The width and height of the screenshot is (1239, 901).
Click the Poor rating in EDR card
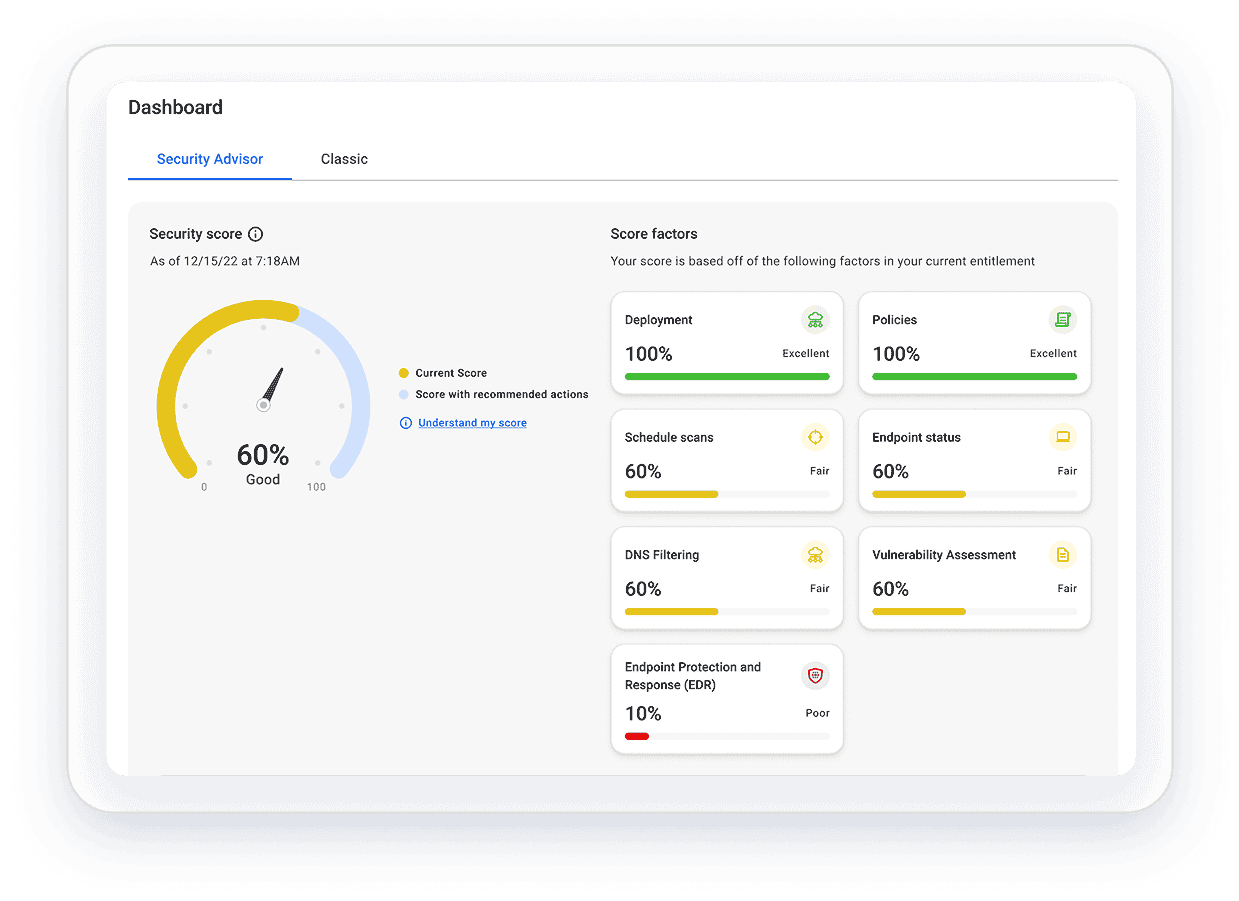coord(818,713)
